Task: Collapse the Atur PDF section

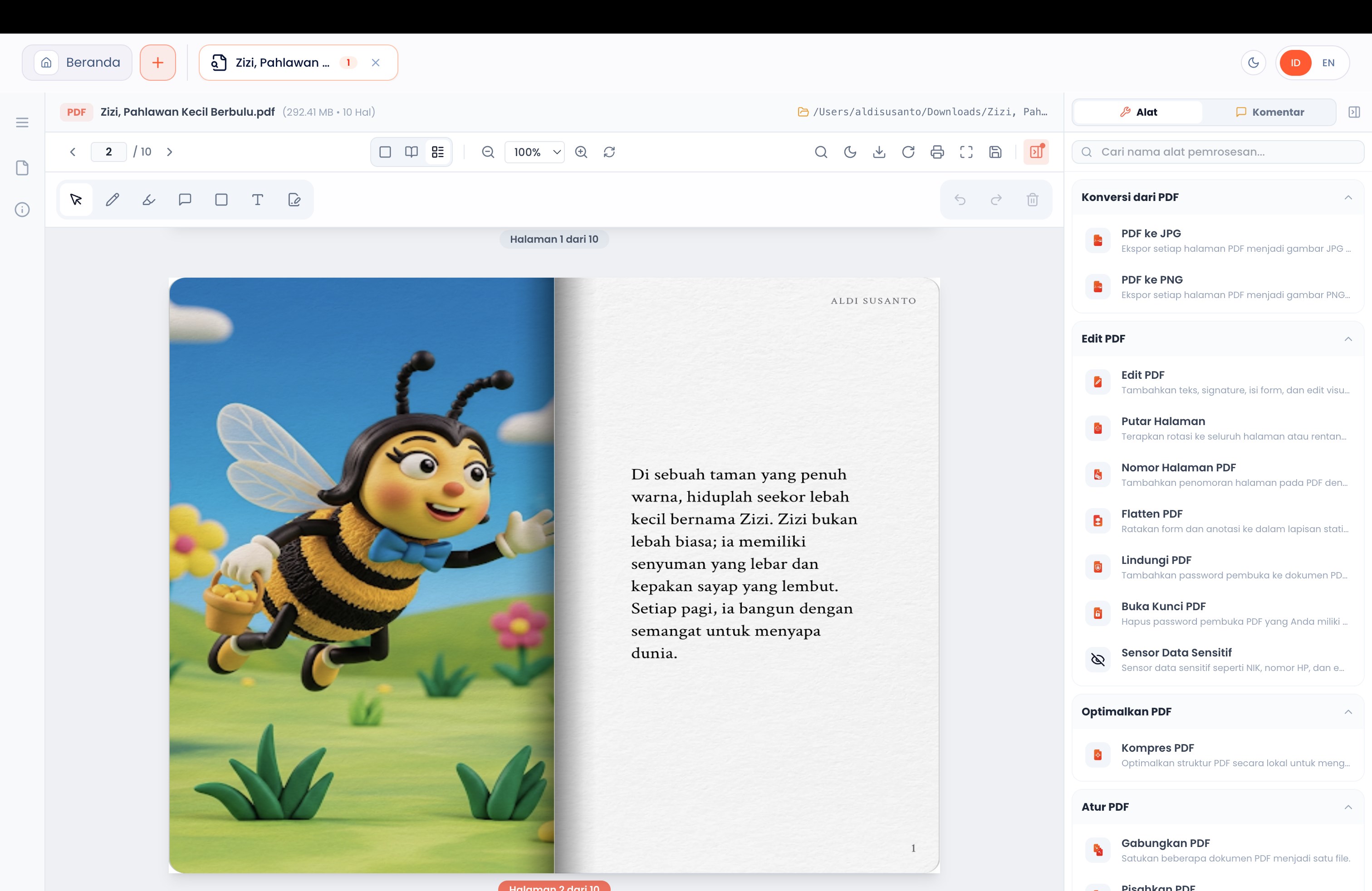Action: pos(1348,807)
